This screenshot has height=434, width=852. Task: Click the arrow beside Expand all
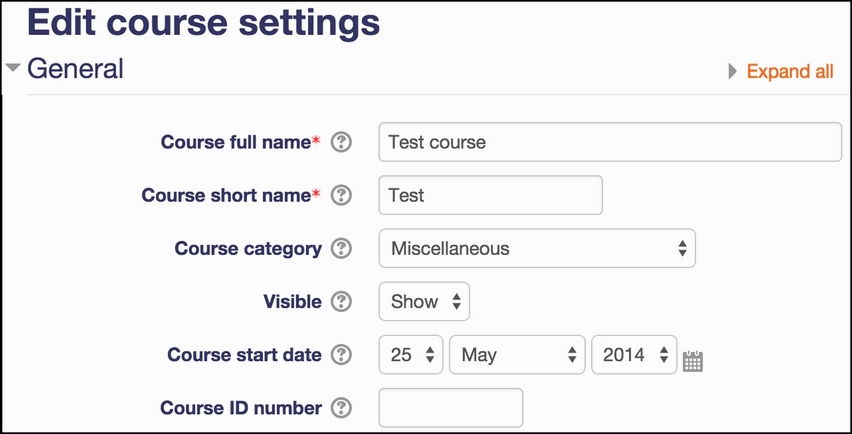click(732, 71)
